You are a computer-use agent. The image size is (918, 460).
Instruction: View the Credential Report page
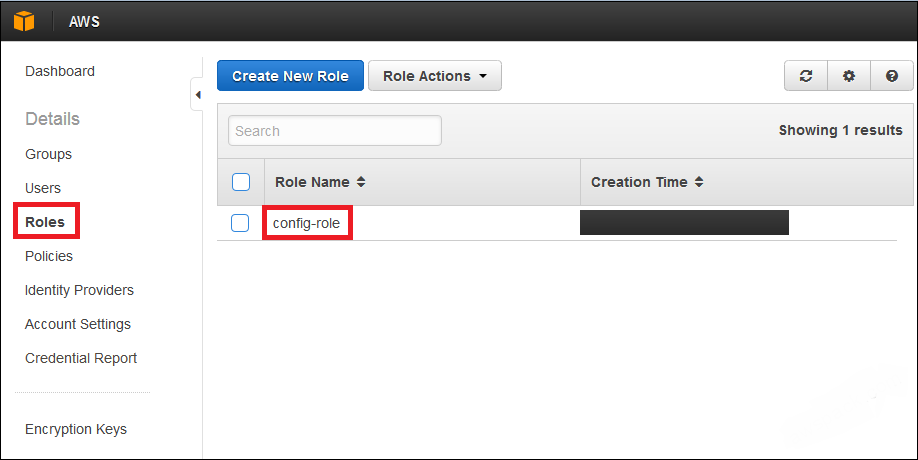coord(81,358)
